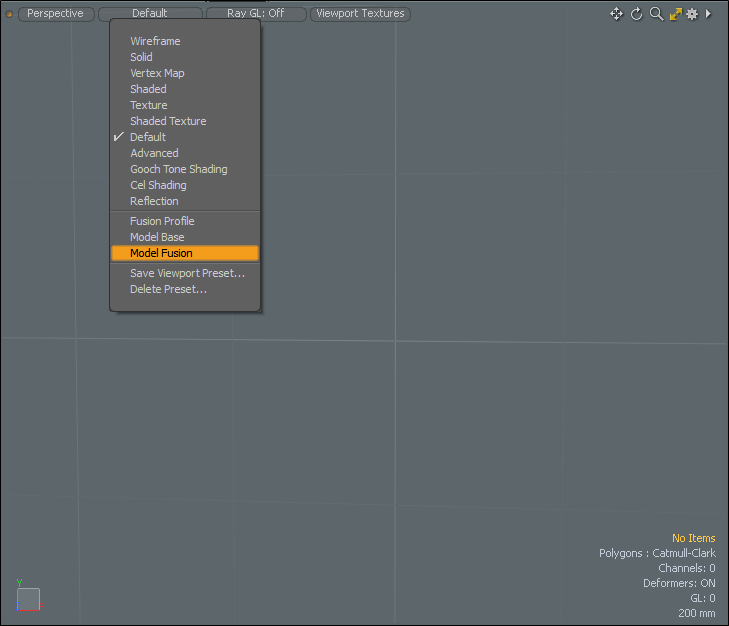Click the orange dot at viewport top-left
The image size is (729, 626).
(x=10, y=14)
